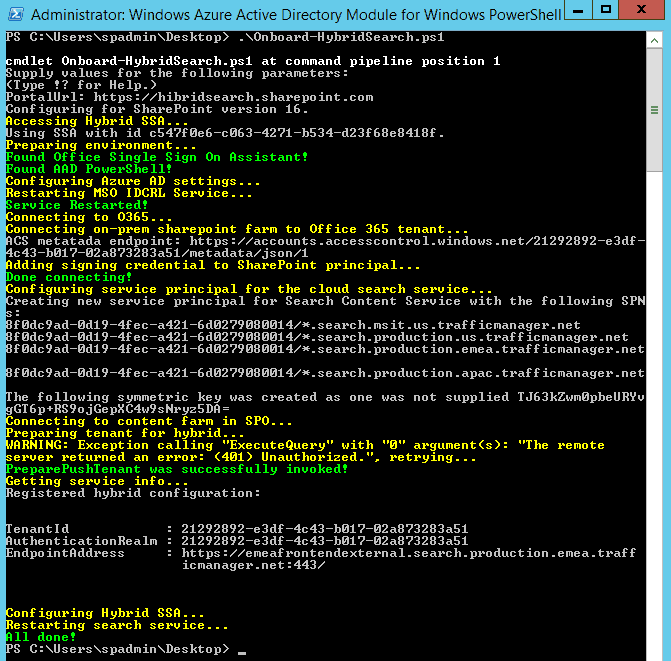Screen dimensions: 671x661
Task: Click 'Configuring for SharePoint version 16.' line
Action: click(x=157, y=109)
